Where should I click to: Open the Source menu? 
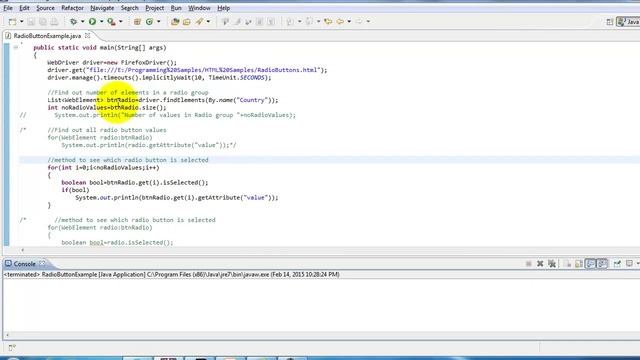click(x=45, y=8)
